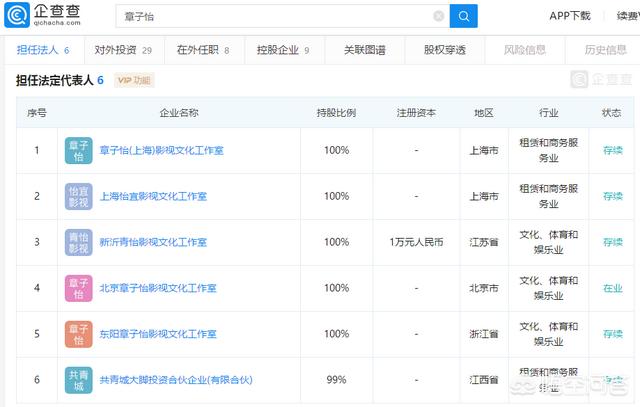
Task: Switch to 在外任职 tab
Action: point(203,50)
